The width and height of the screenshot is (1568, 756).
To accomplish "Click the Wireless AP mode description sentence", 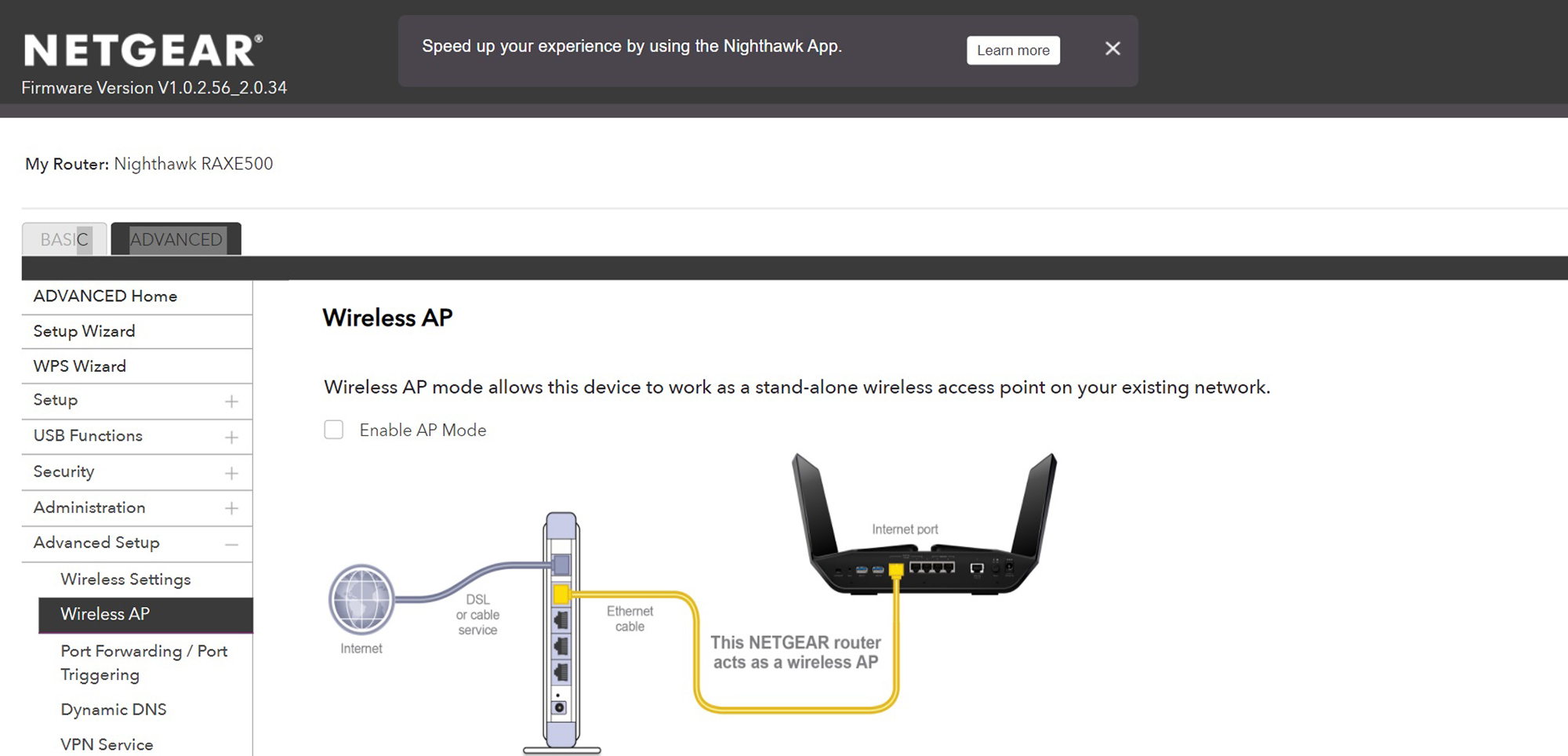I will point(797,387).
